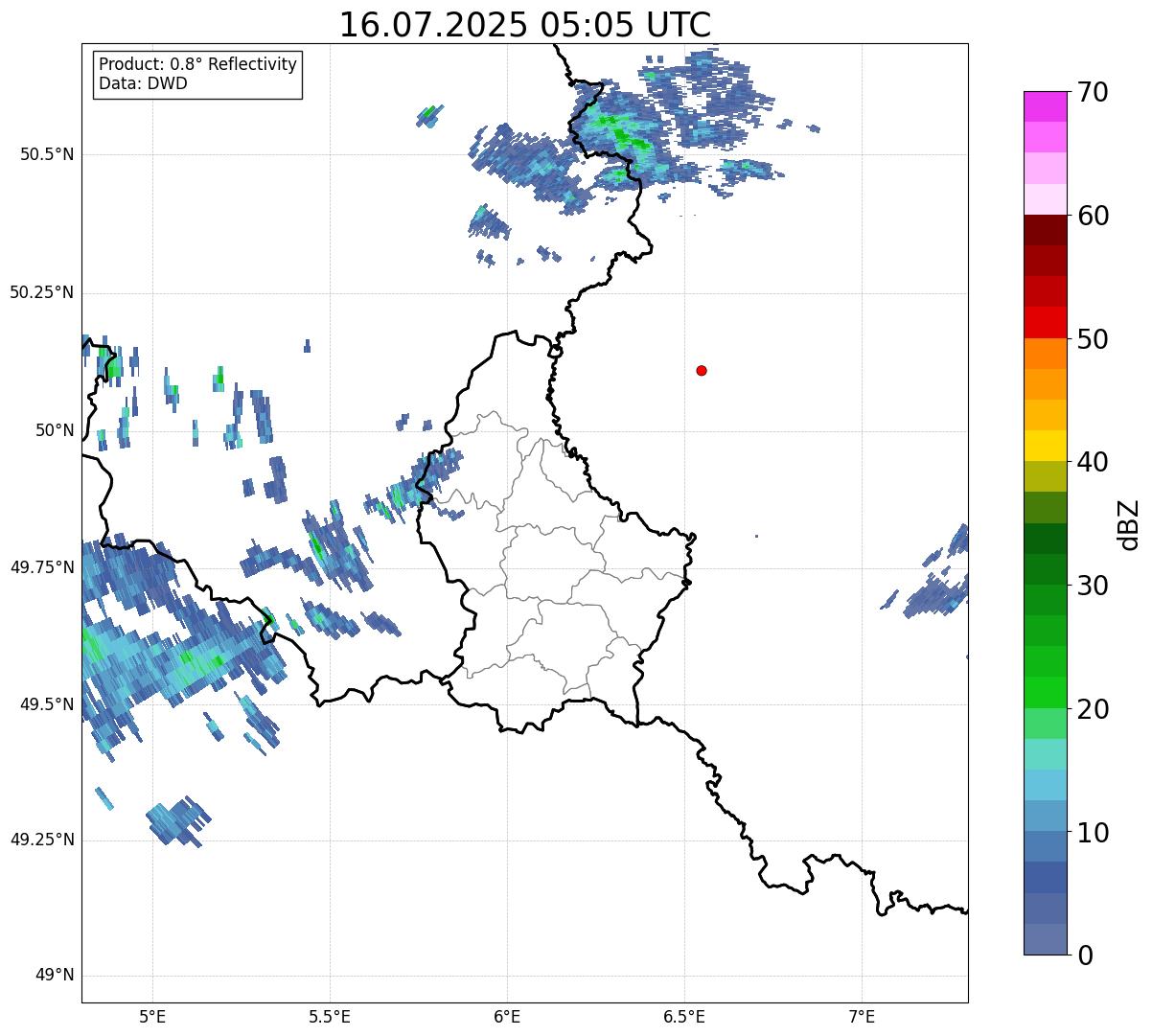
Task: Click the 7°E longitude label
Action: pyautogui.click(x=862, y=1017)
